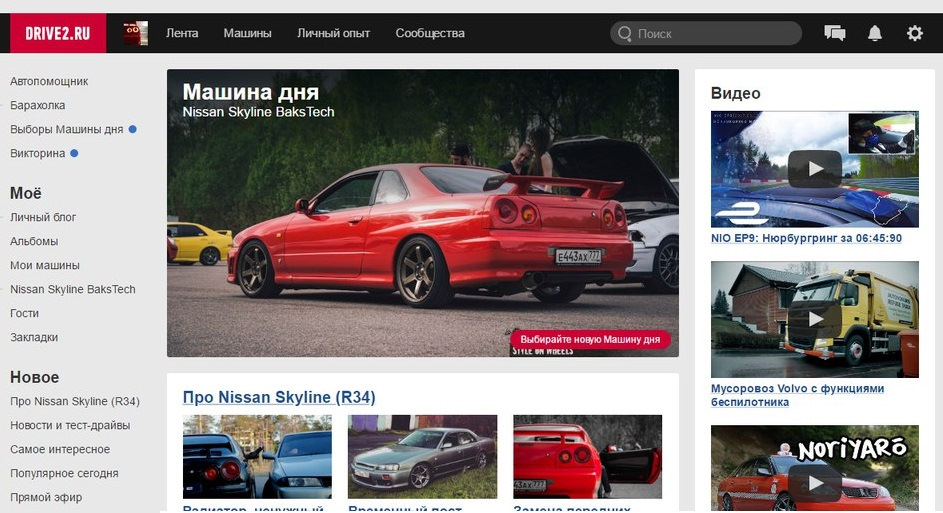943x513 pixels.
Task: Open Альбомы in sidebar
Action: tap(34, 241)
